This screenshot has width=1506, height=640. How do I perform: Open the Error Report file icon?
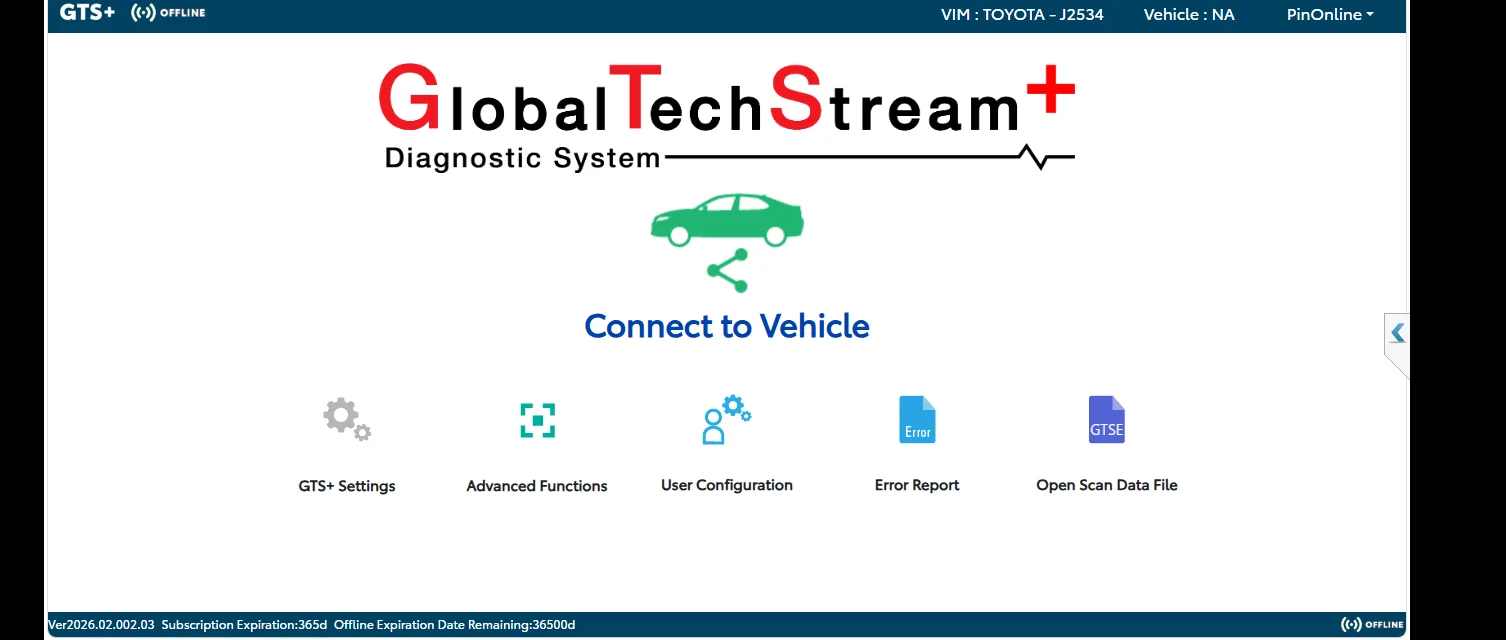[x=917, y=419]
